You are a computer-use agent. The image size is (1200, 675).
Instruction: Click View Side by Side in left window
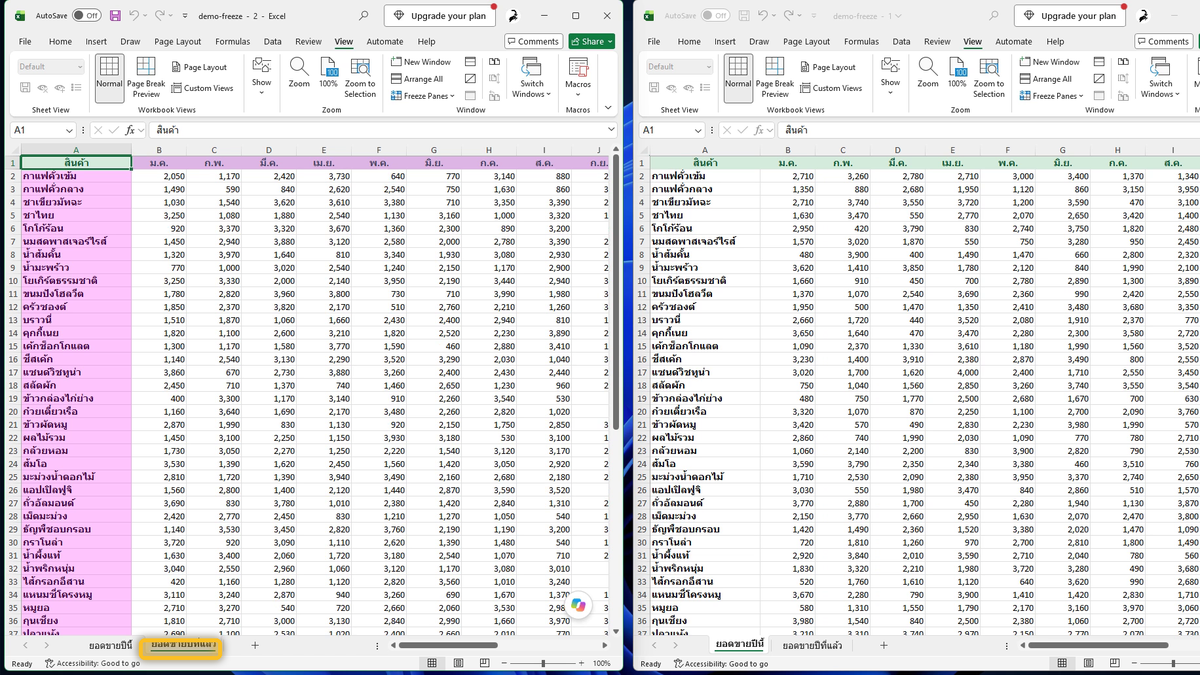494,62
